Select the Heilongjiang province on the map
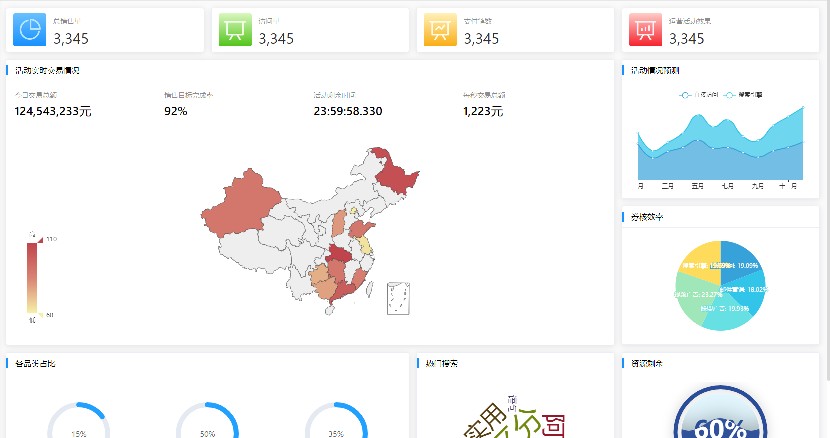Viewport: 830px width, 438px height. pyautogui.click(x=396, y=172)
